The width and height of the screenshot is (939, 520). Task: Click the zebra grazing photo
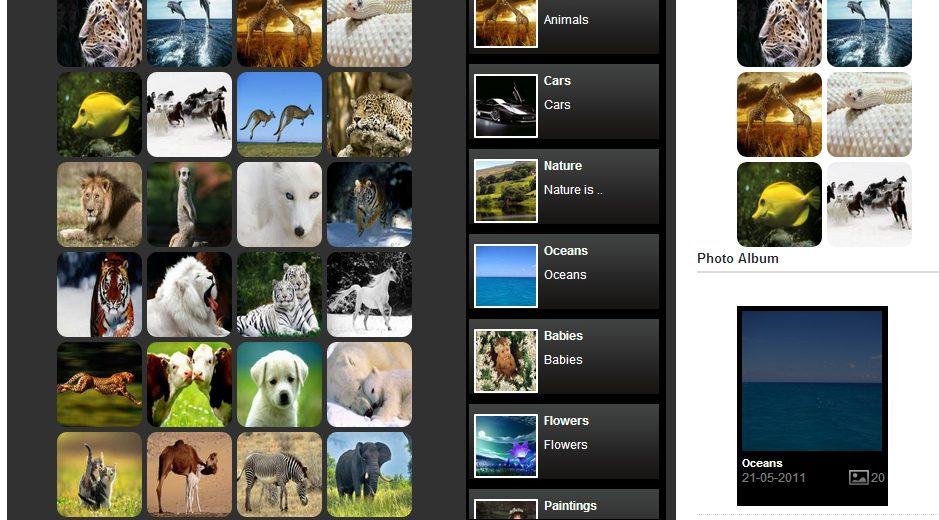tap(280, 474)
